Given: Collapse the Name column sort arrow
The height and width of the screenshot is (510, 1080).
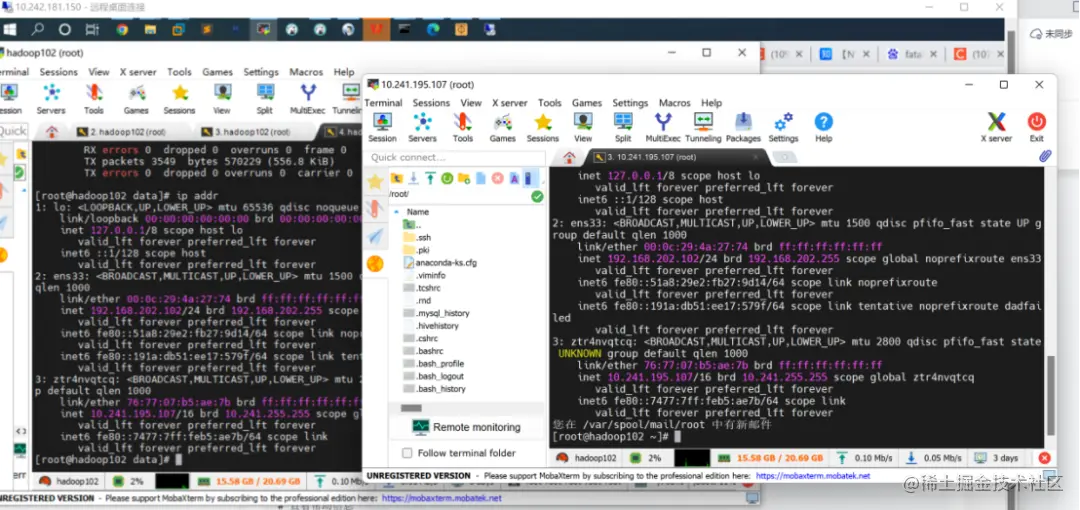Looking at the screenshot, I should tap(395, 212).
